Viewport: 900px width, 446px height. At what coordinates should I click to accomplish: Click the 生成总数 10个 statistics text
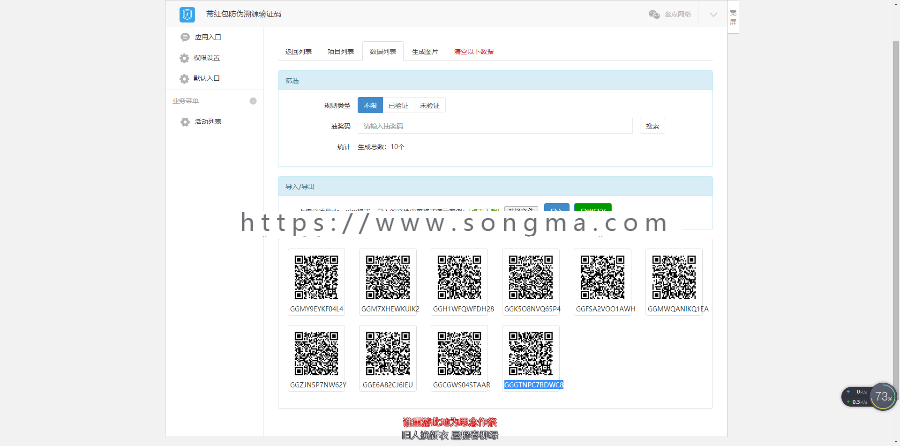click(381, 147)
